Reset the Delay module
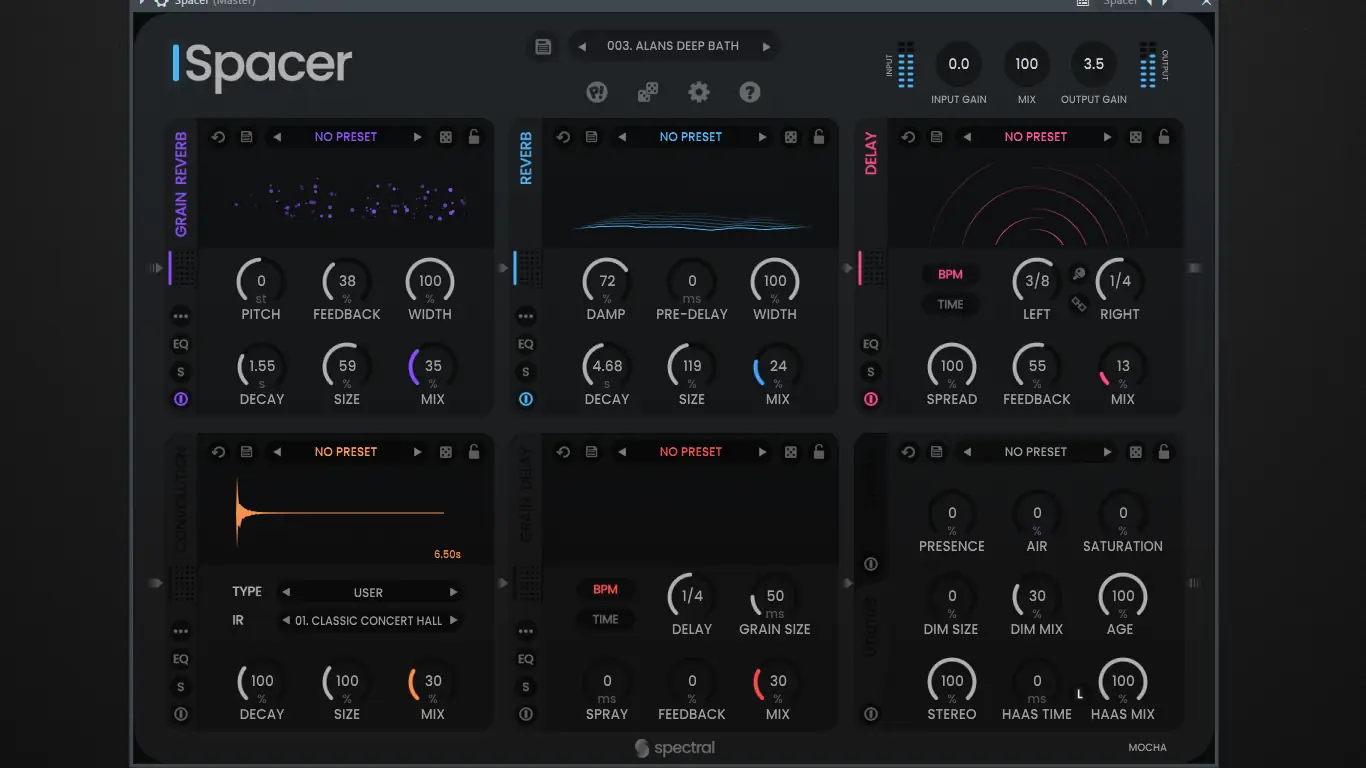The image size is (1366, 768). click(x=908, y=137)
